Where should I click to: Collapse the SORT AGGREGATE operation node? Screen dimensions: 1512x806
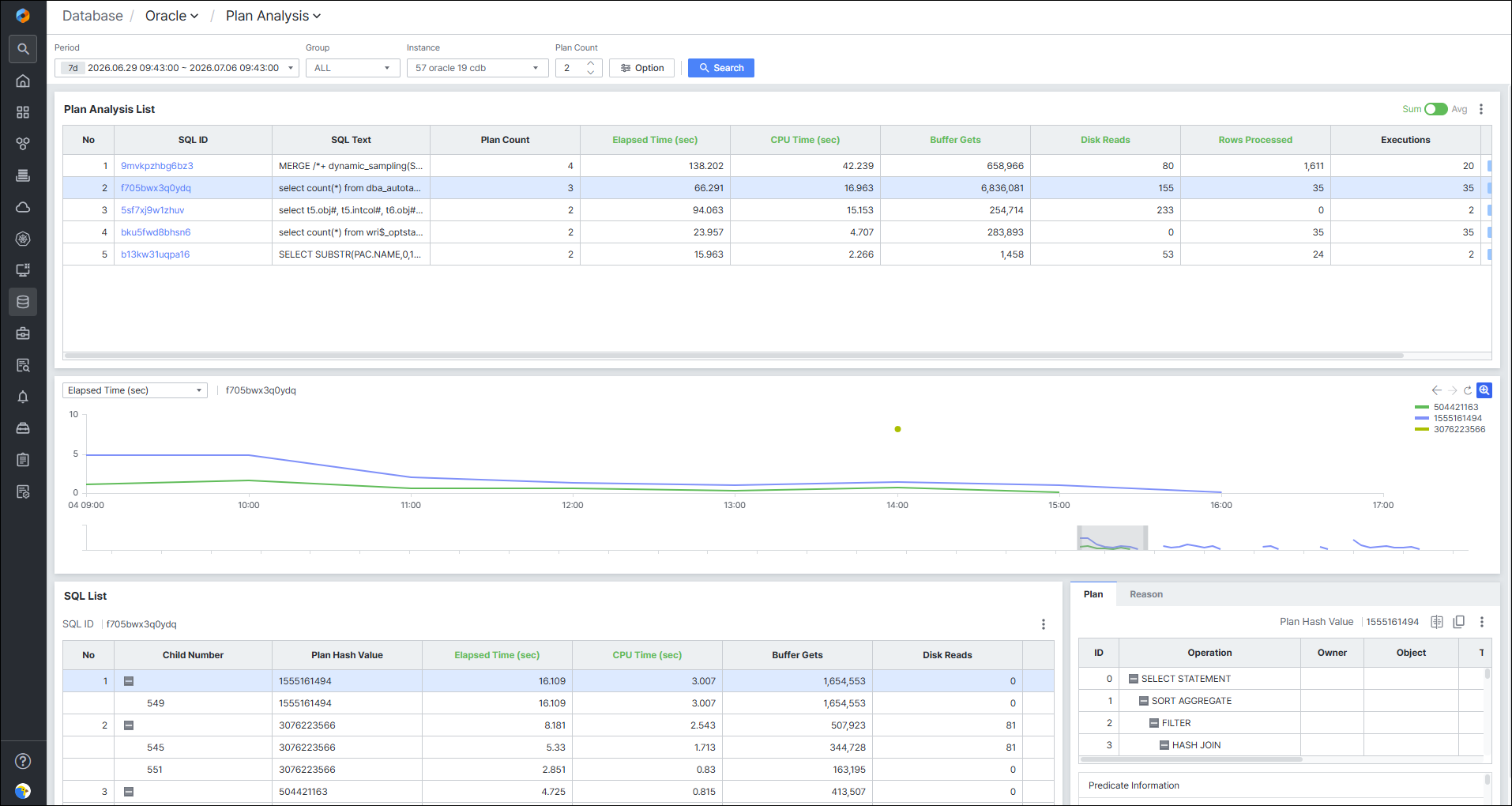pyautogui.click(x=1143, y=701)
